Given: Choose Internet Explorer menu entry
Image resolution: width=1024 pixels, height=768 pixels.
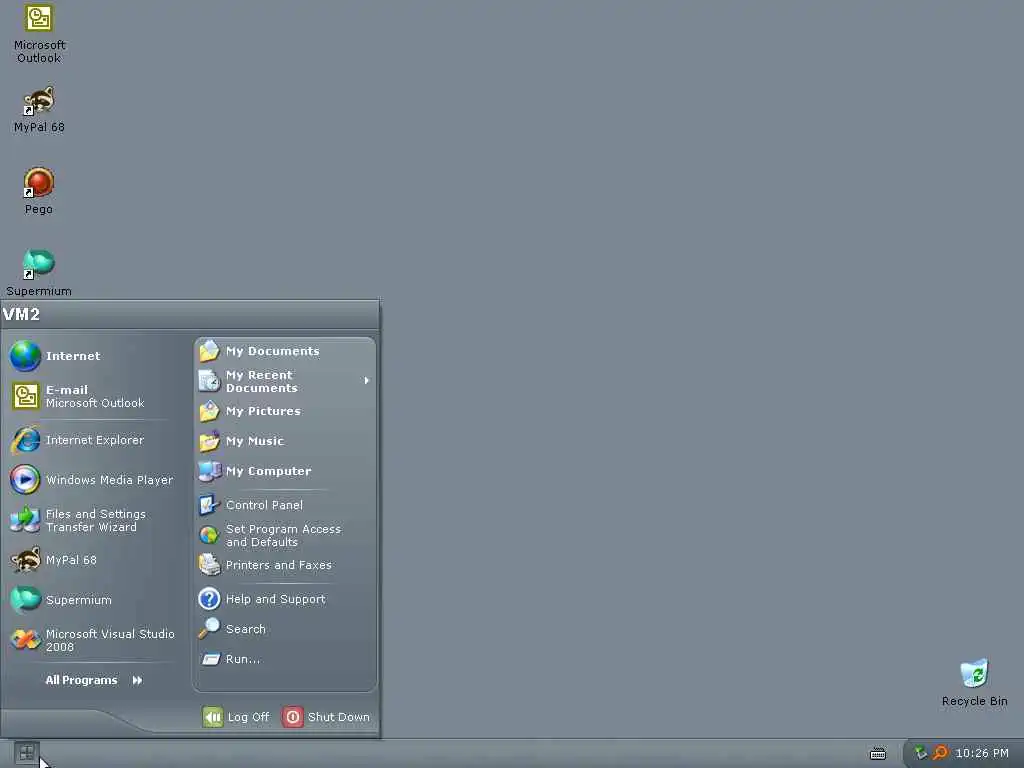Looking at the screenshot, I should [x=93, y=440].
